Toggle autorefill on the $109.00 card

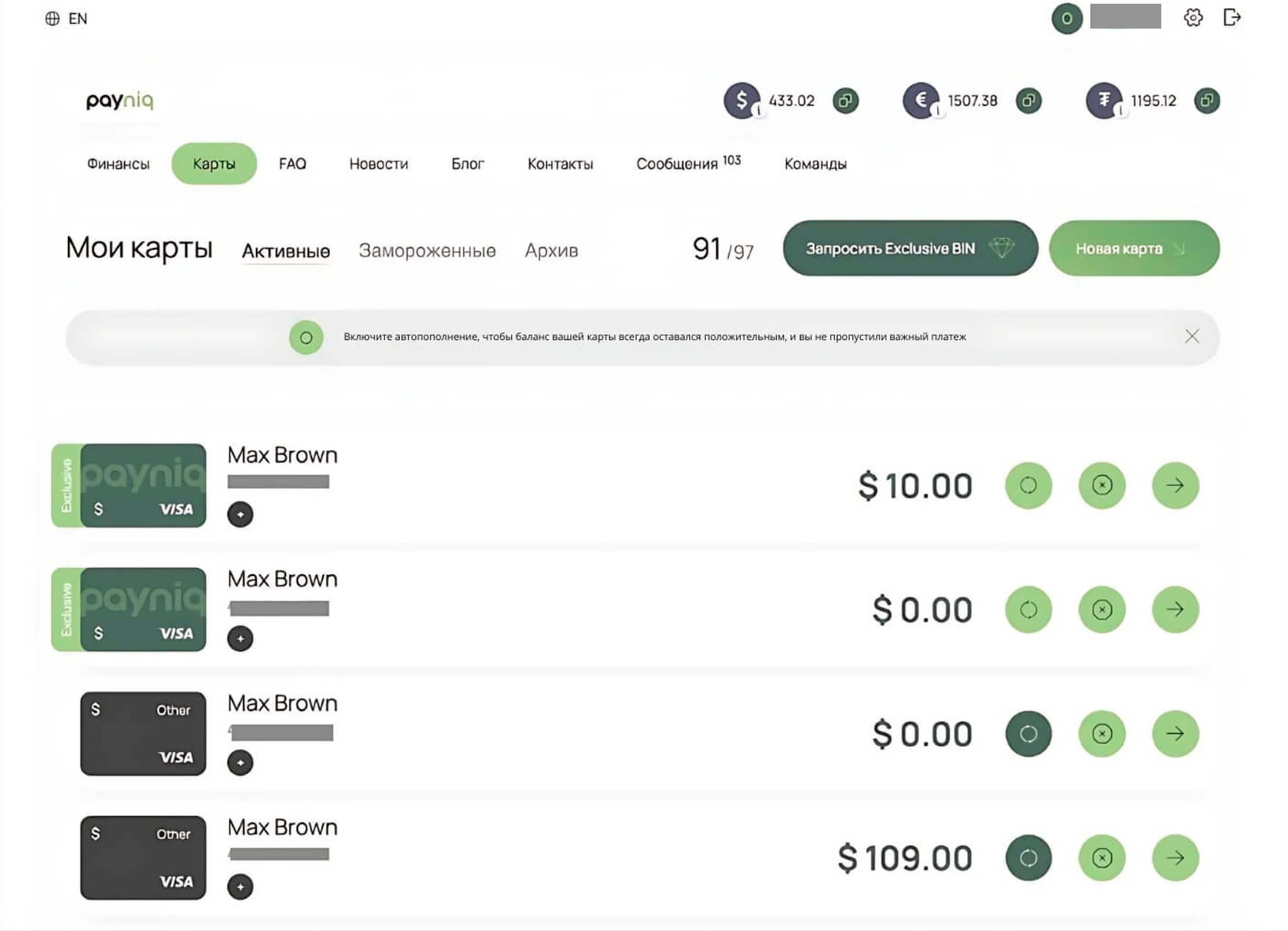point(1028,858)
